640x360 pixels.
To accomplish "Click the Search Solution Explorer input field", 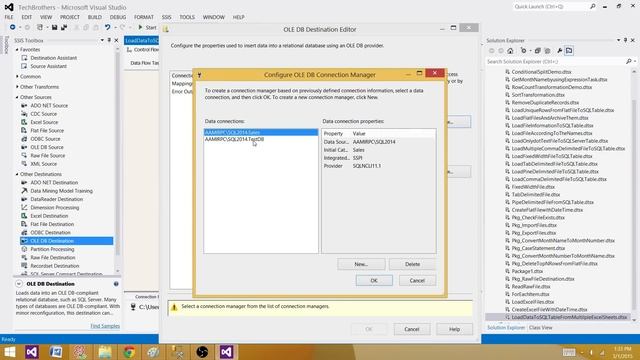I will (556, 61).
